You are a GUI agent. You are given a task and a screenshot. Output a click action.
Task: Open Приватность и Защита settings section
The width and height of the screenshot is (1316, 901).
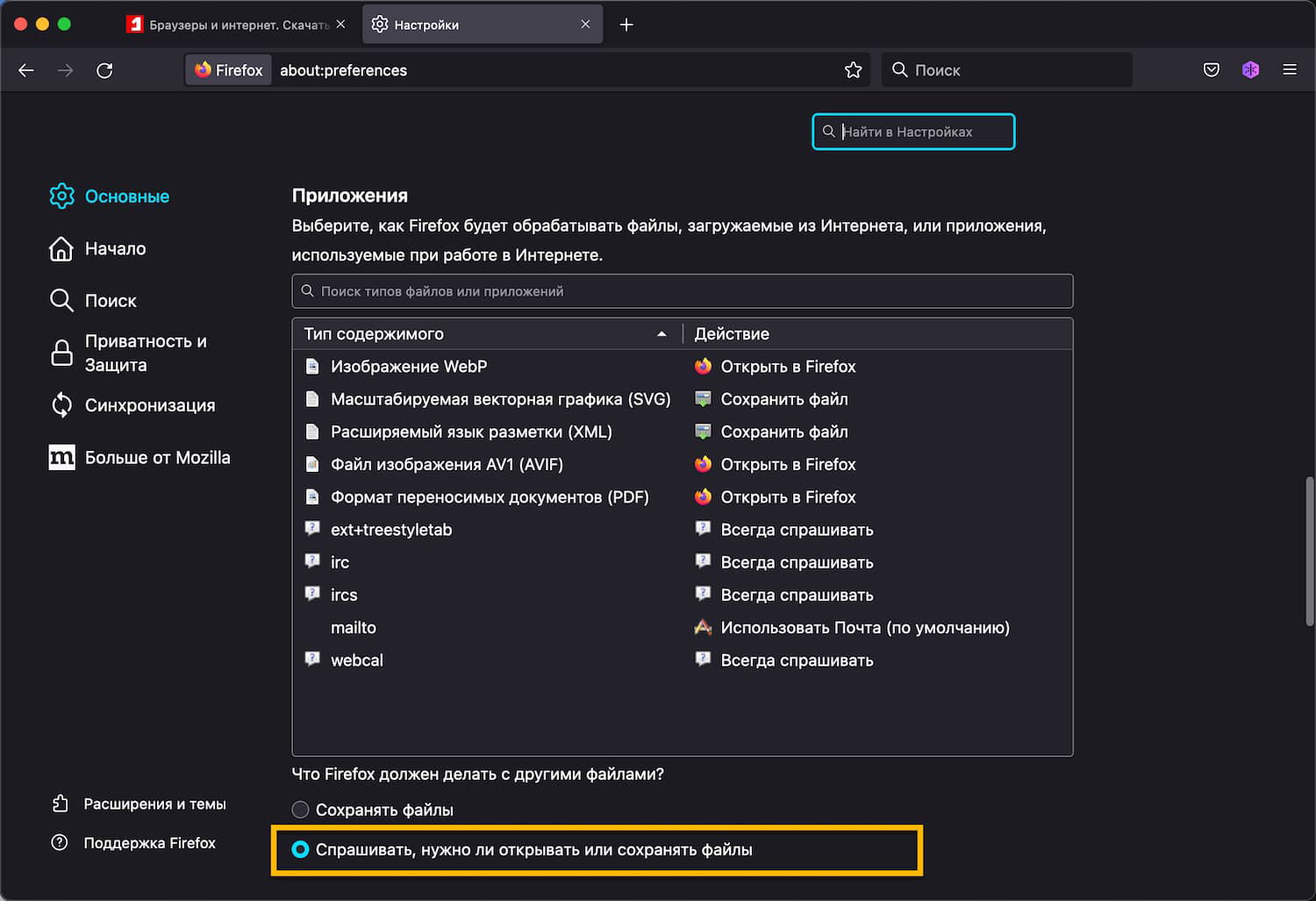coord(146,353)
